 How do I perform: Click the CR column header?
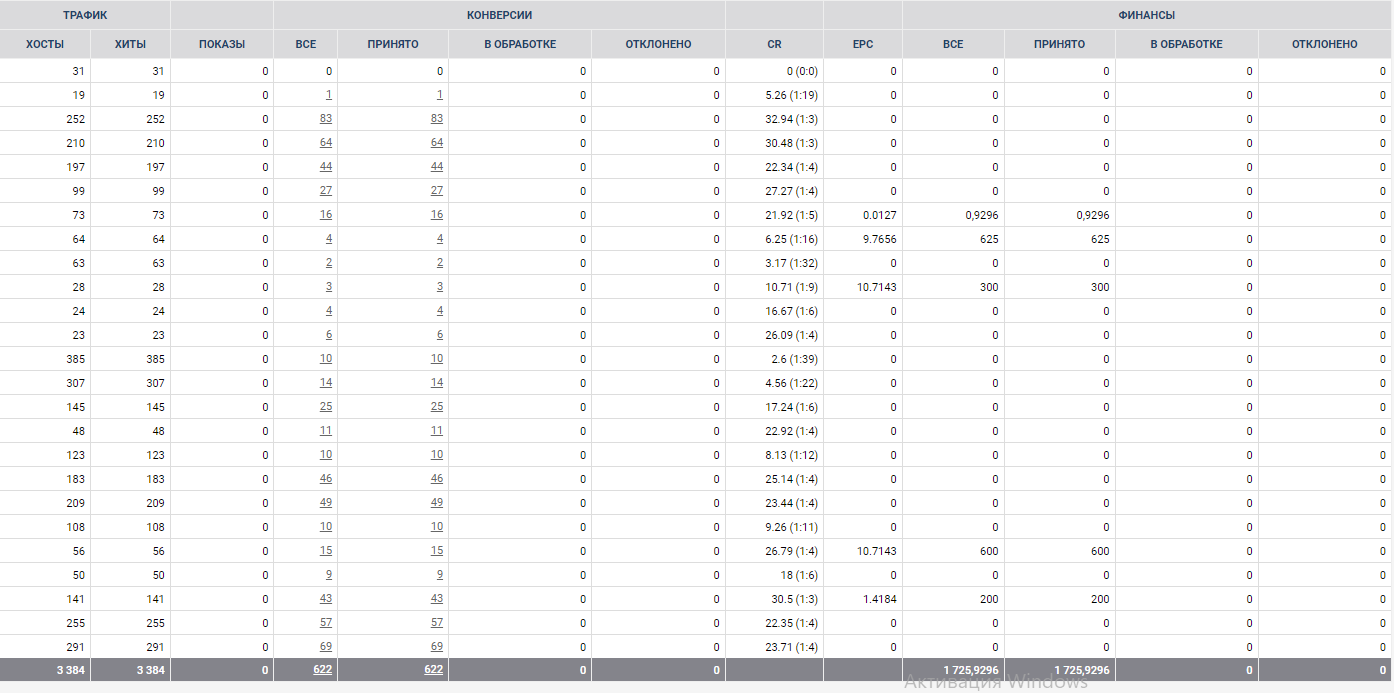tap(775, 44)
